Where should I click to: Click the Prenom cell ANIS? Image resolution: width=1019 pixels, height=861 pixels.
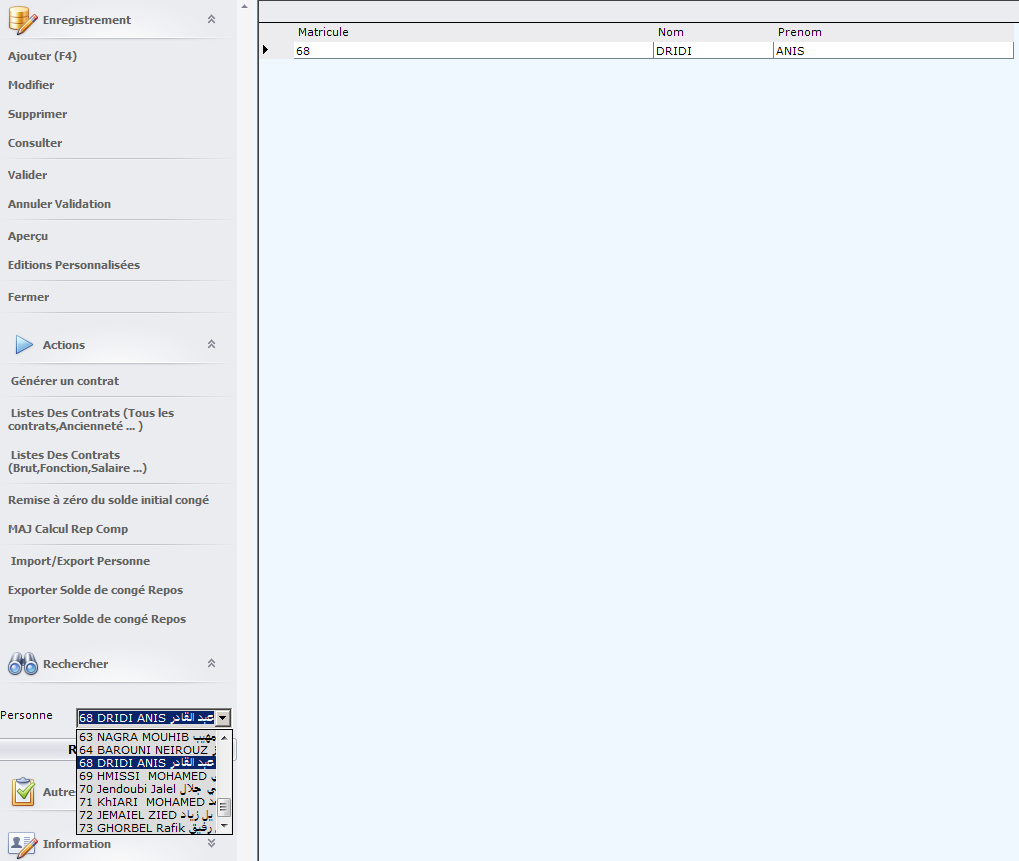[x=894, y=51]
